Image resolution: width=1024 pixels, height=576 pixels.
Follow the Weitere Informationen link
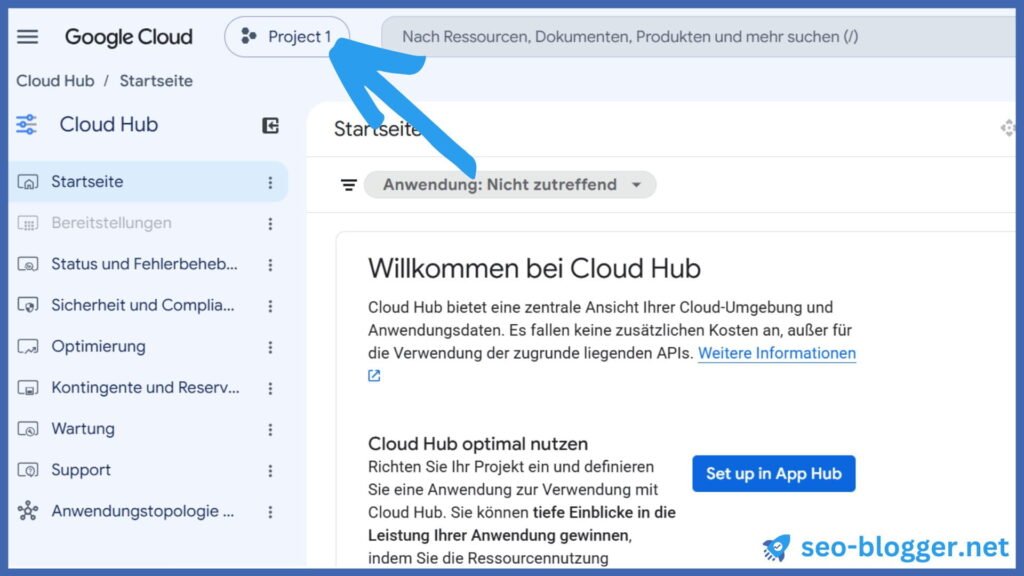coord(776,353)
